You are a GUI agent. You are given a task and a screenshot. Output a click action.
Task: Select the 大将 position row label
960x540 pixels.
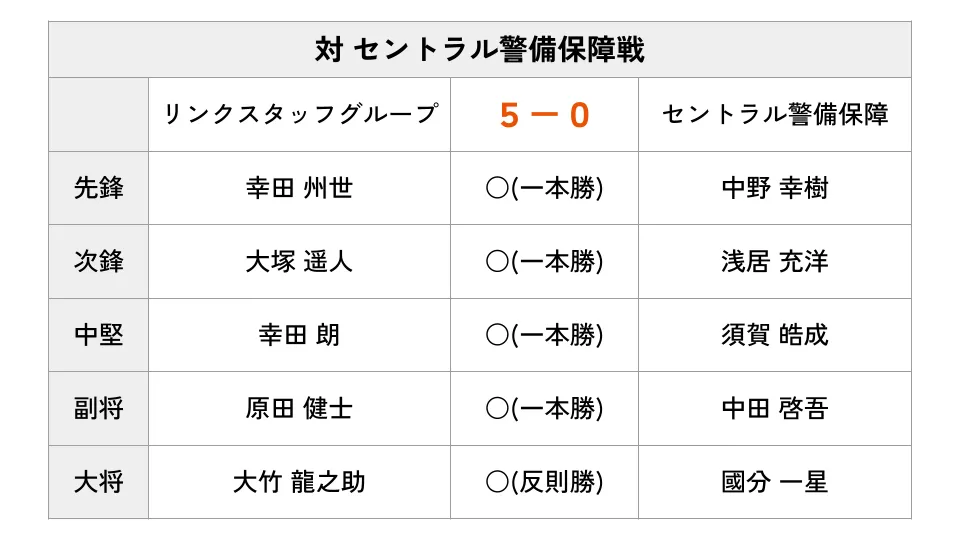[99, 482]
